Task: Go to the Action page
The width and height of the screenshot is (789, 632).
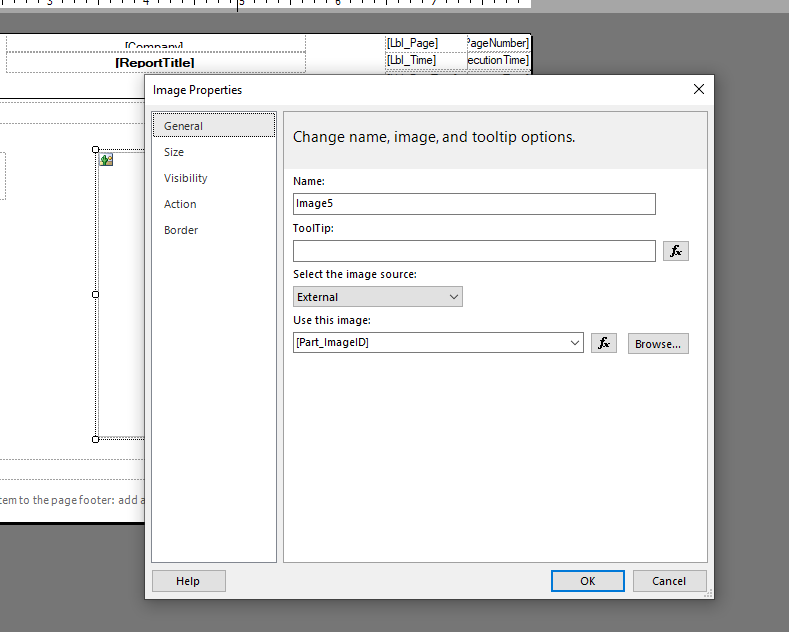Action: (180, 204)
